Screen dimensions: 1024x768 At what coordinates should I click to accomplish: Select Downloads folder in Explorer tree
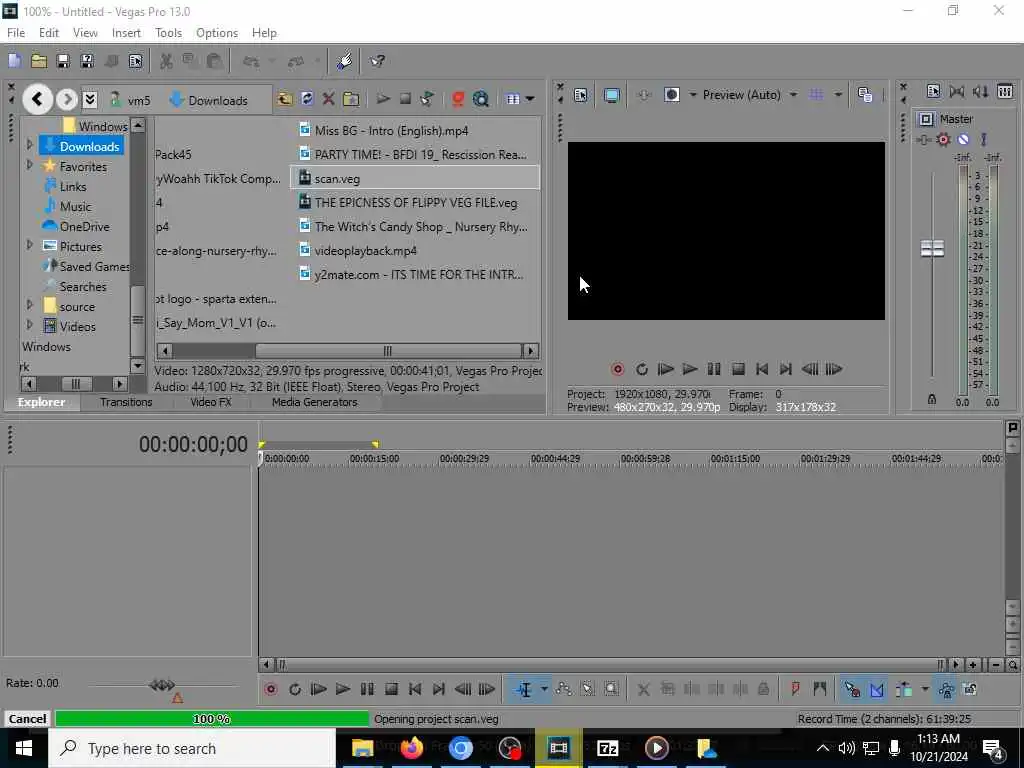pos(82,146)
